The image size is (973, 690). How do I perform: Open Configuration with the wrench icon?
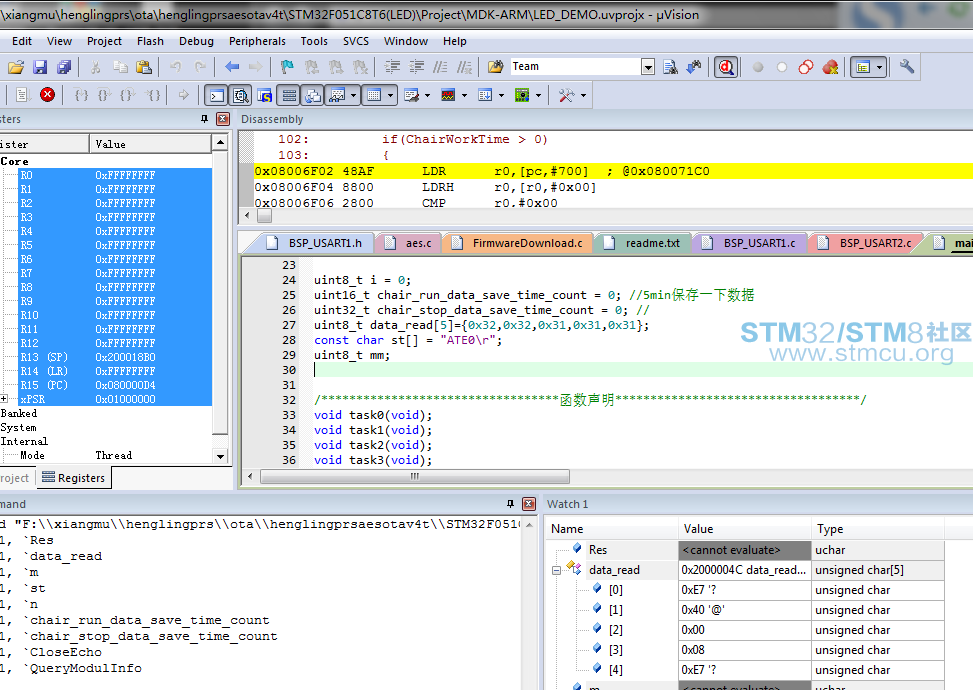(907, 66)
